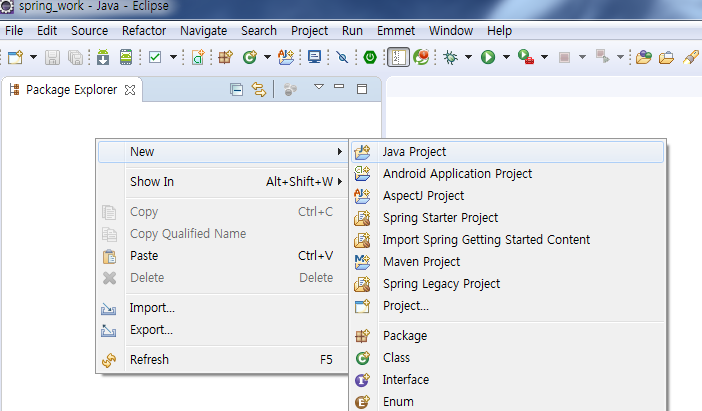Click the New Java Class toolbar icon
Screen dimensions: 702x411
click(250, 57)
